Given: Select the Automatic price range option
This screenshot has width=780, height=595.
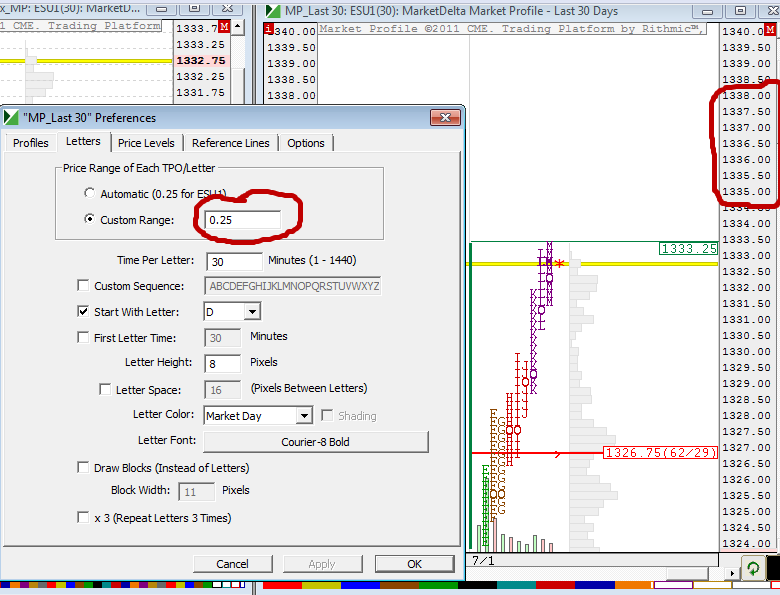Looking at the screenshot, I should coord(91,193).
